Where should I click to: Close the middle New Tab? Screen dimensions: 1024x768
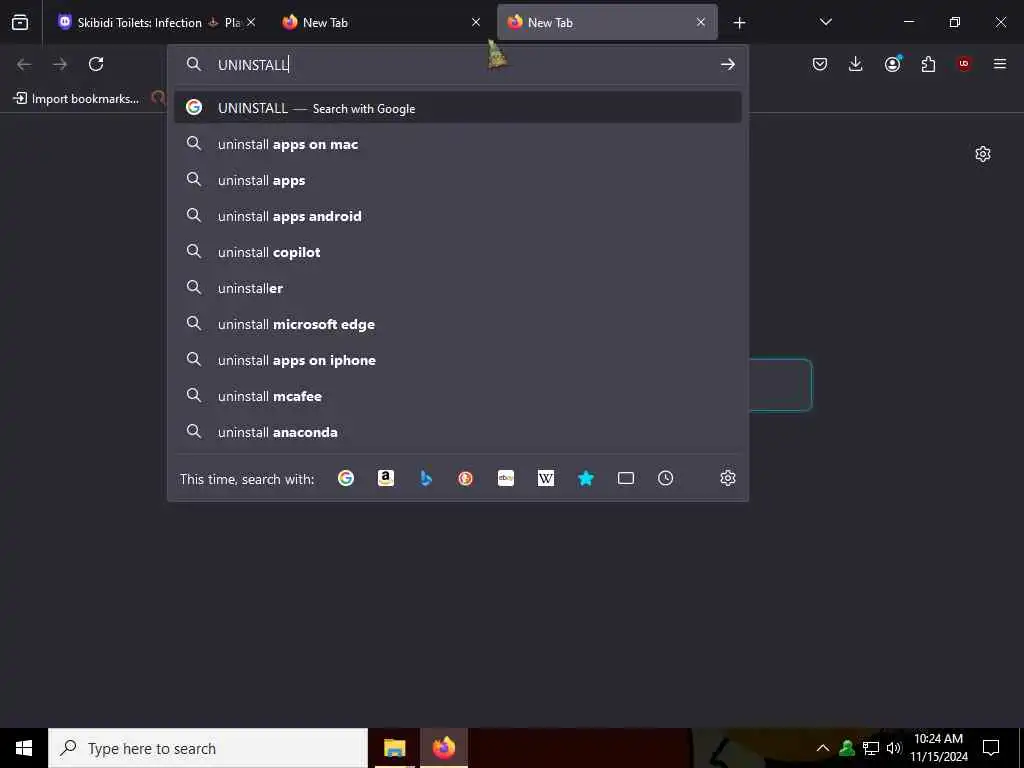pos(476,23)
